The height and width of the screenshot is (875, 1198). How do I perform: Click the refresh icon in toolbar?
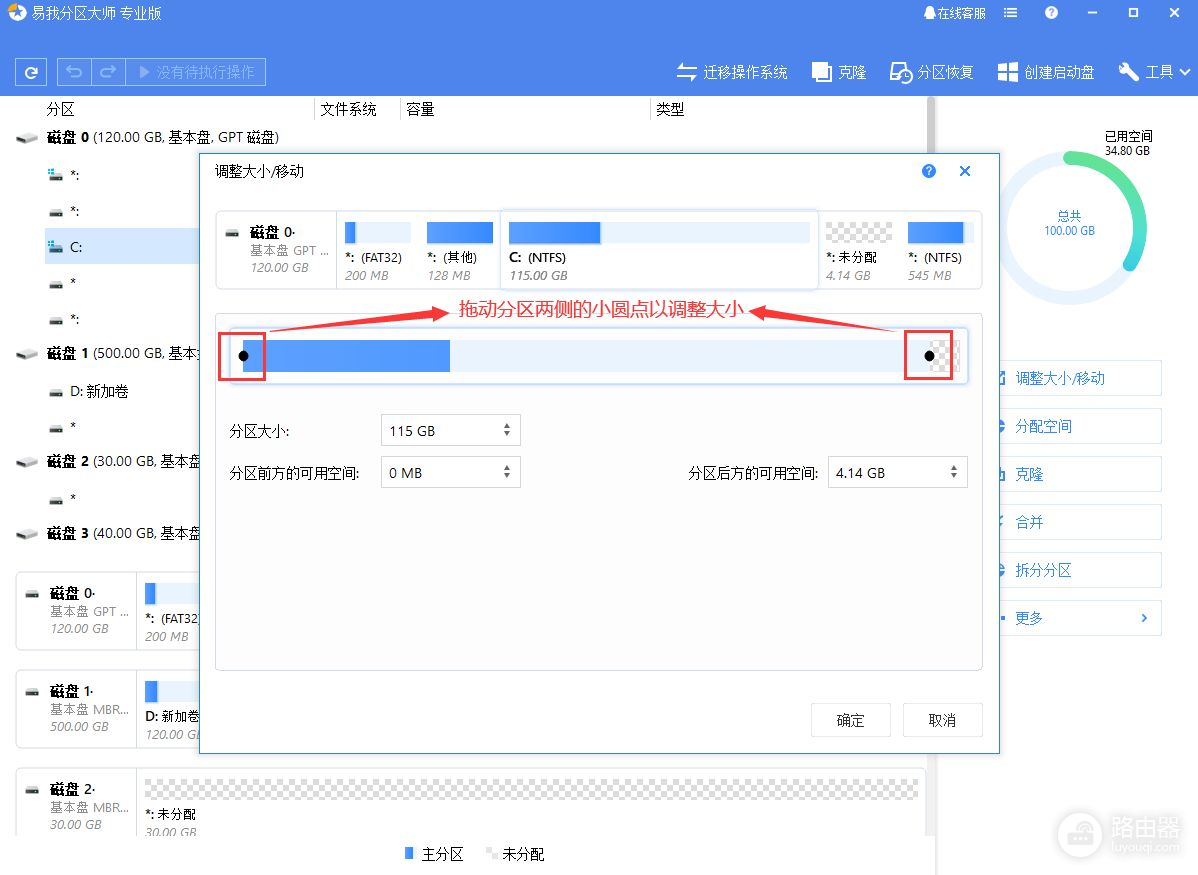point(32,72)
